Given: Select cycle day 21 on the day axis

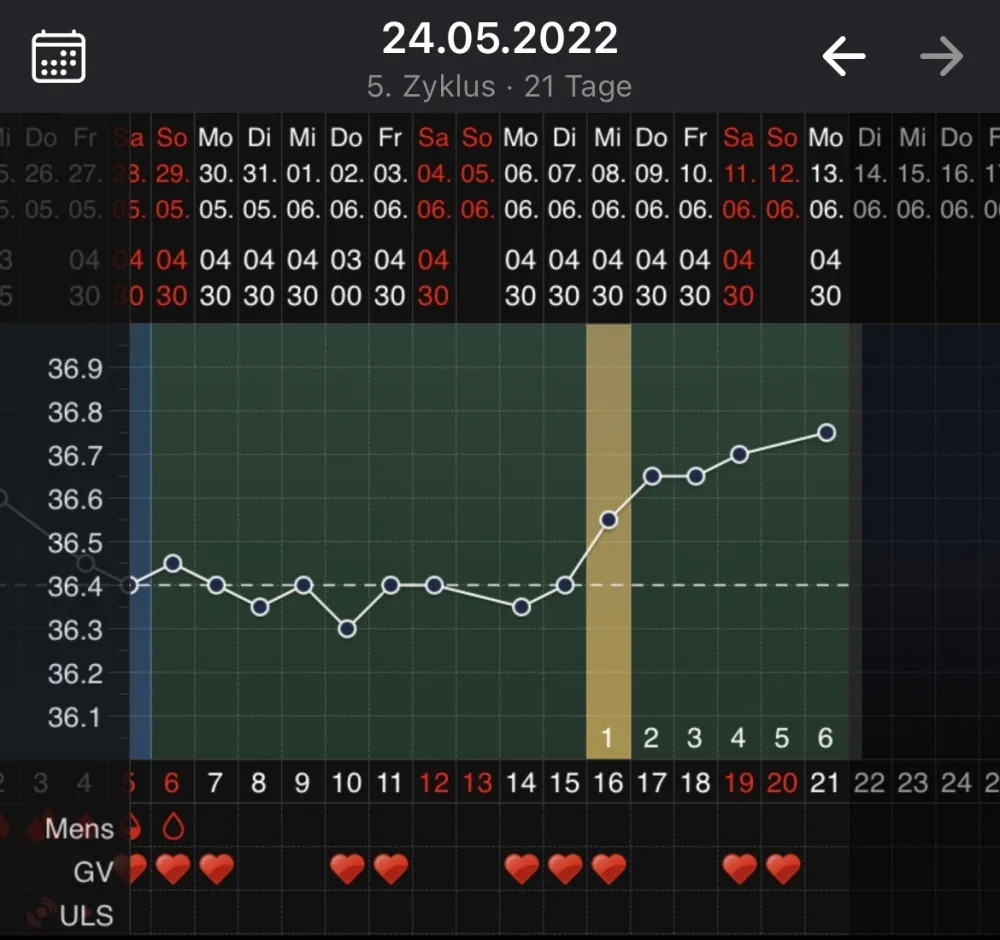Looking at the screenshot, I should tap(825, 782).
